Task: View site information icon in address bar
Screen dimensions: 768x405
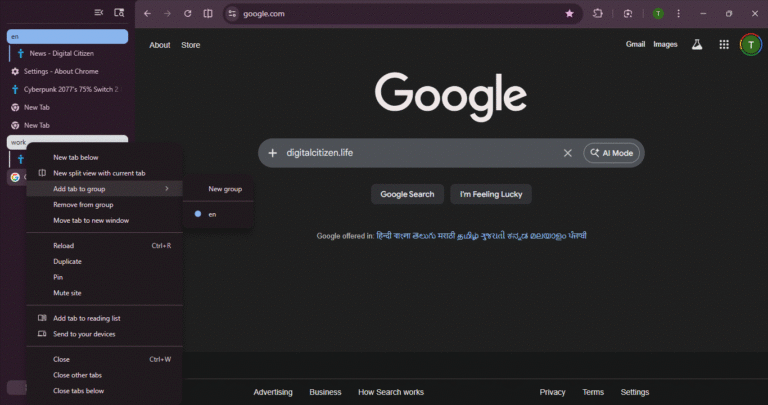Action: pos(232,14)
